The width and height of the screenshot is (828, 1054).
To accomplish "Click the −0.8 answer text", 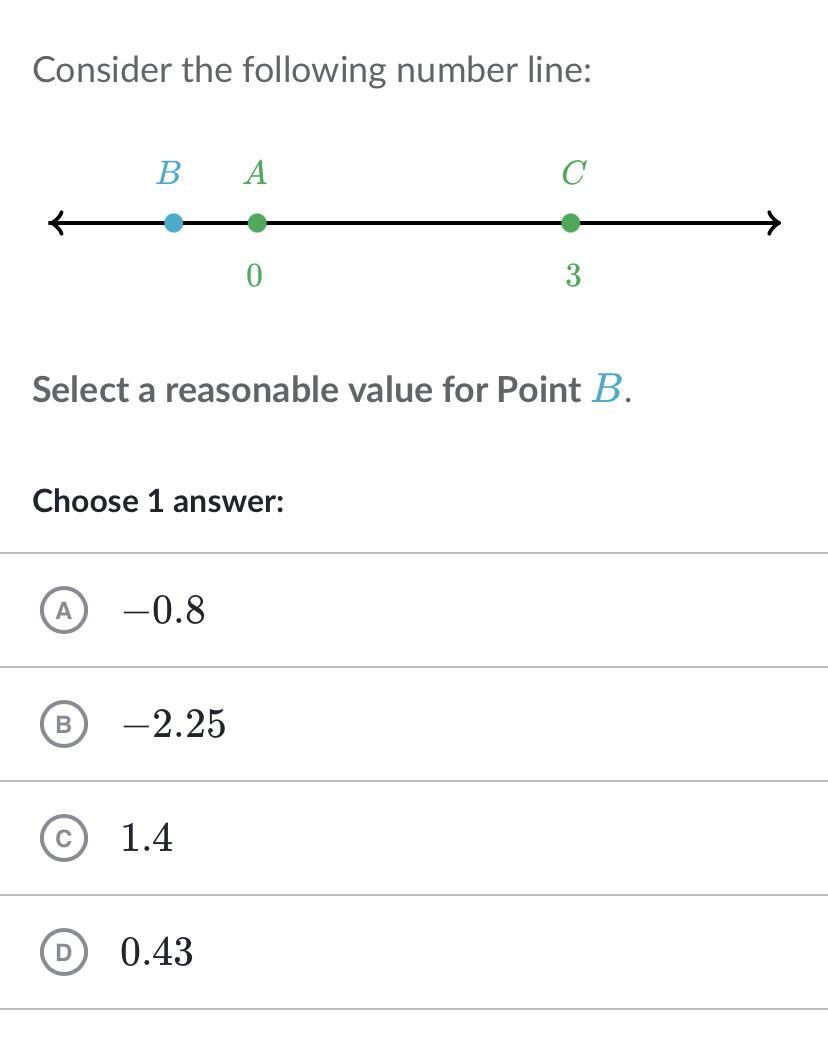I will coord(163,610).
